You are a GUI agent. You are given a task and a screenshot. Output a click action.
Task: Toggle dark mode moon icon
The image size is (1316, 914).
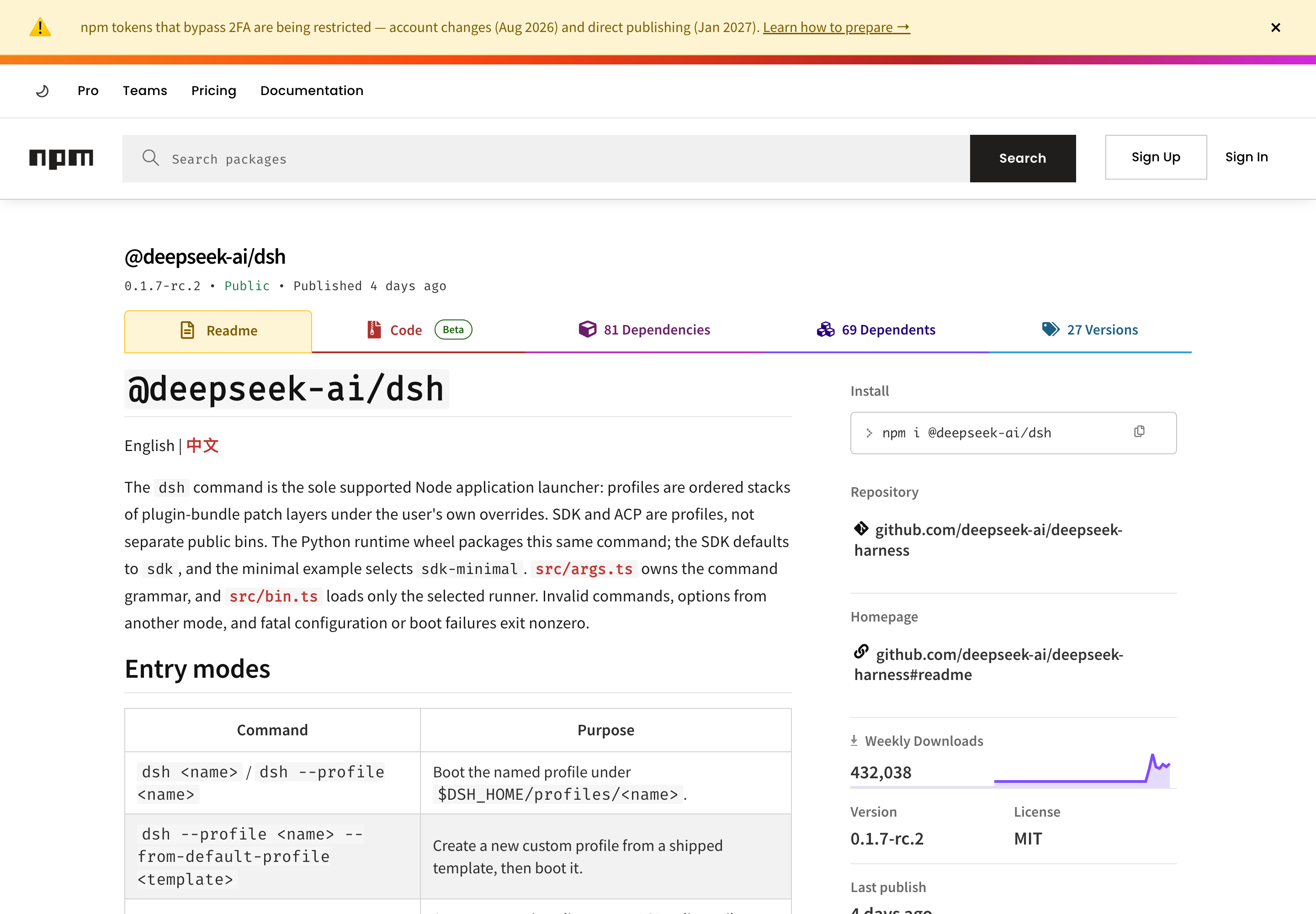click(42, 90)
